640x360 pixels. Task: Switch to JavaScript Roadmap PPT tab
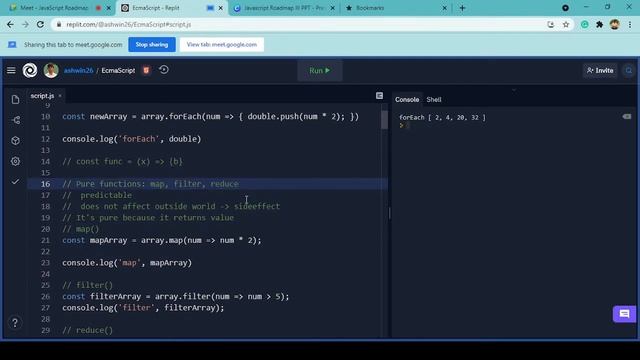(284, 8)
